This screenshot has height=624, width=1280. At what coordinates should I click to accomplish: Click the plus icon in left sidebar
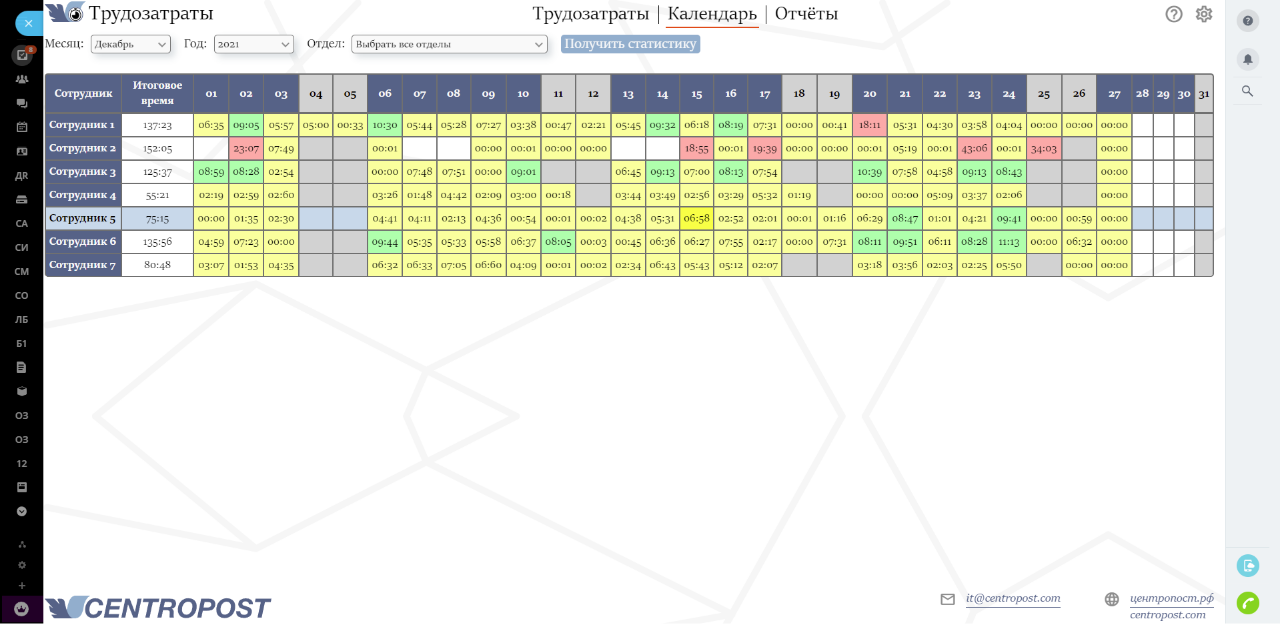tap(22, 585)
